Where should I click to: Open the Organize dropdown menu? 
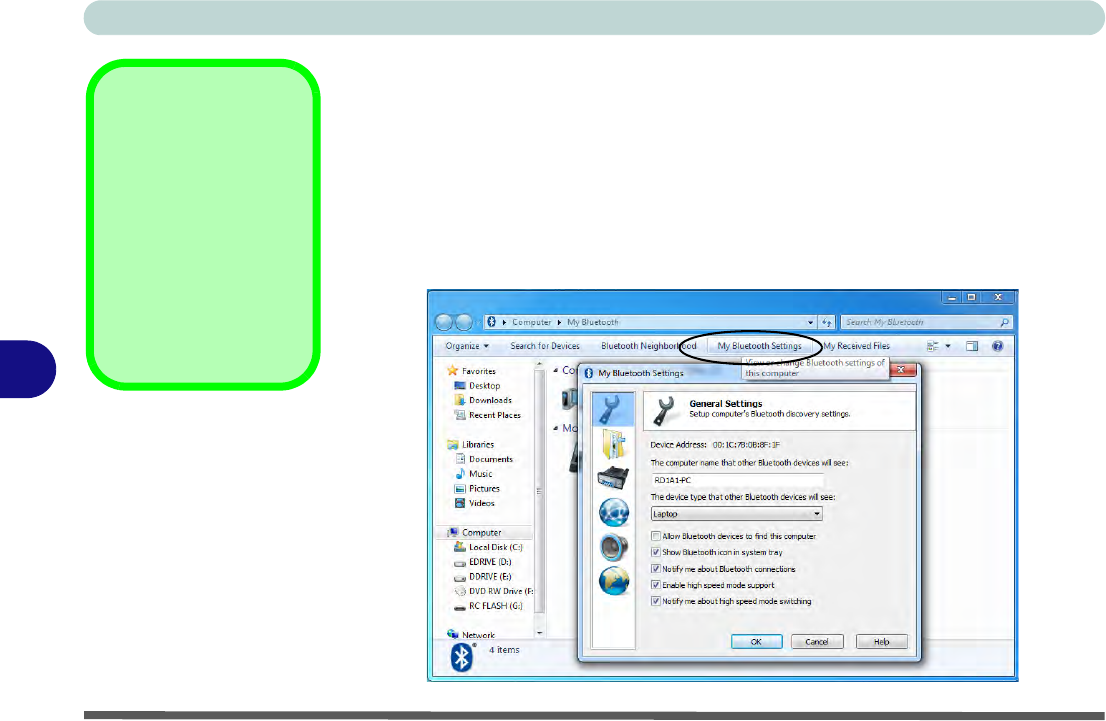[x=467, y=346]
